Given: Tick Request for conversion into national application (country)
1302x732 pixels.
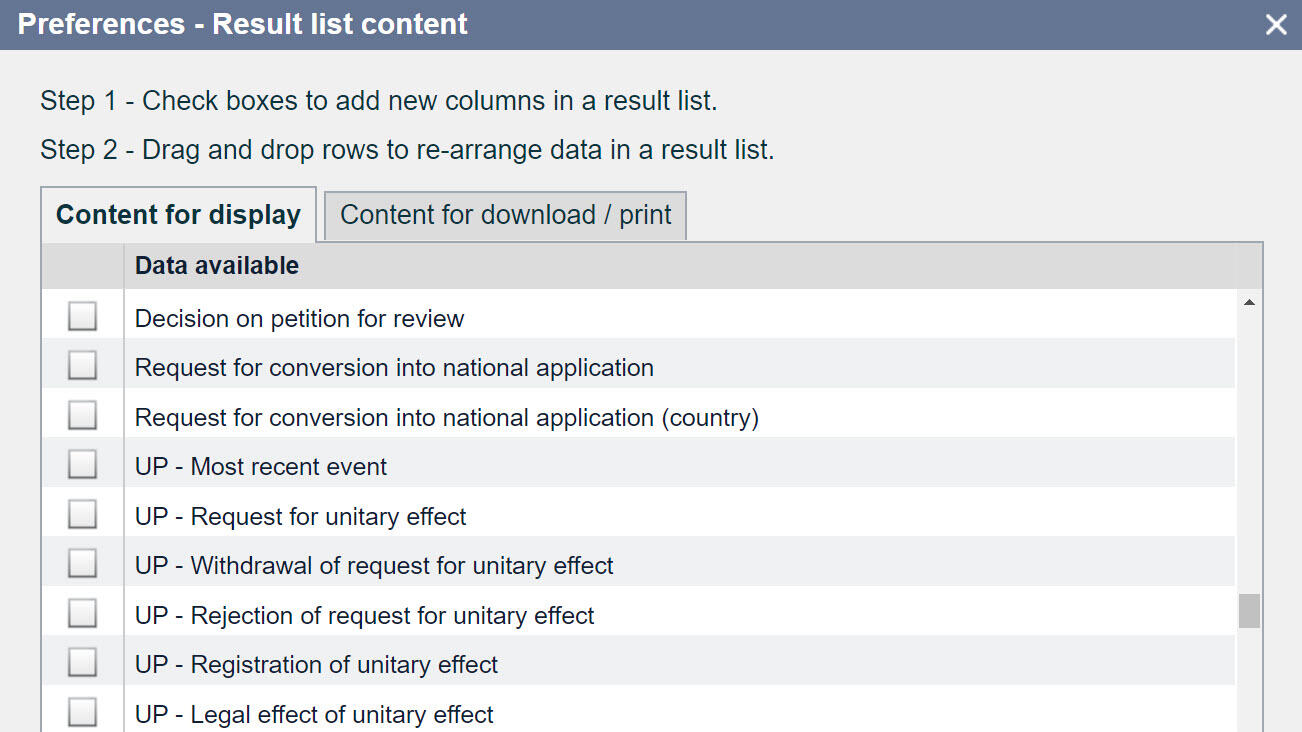Looking at the screenshot, I should [x=82, y=416].
